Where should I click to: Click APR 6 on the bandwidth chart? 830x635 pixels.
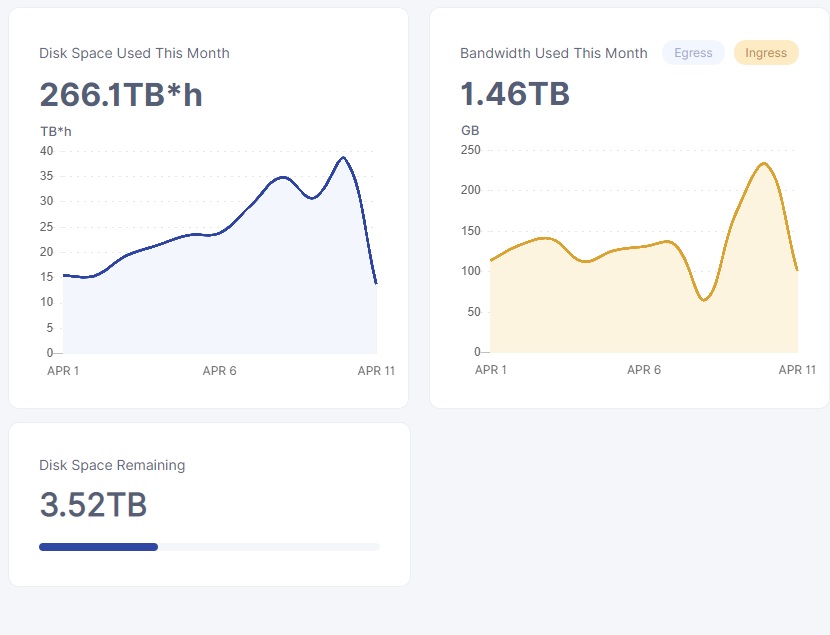pyautogui.click(x=644, y=370)
